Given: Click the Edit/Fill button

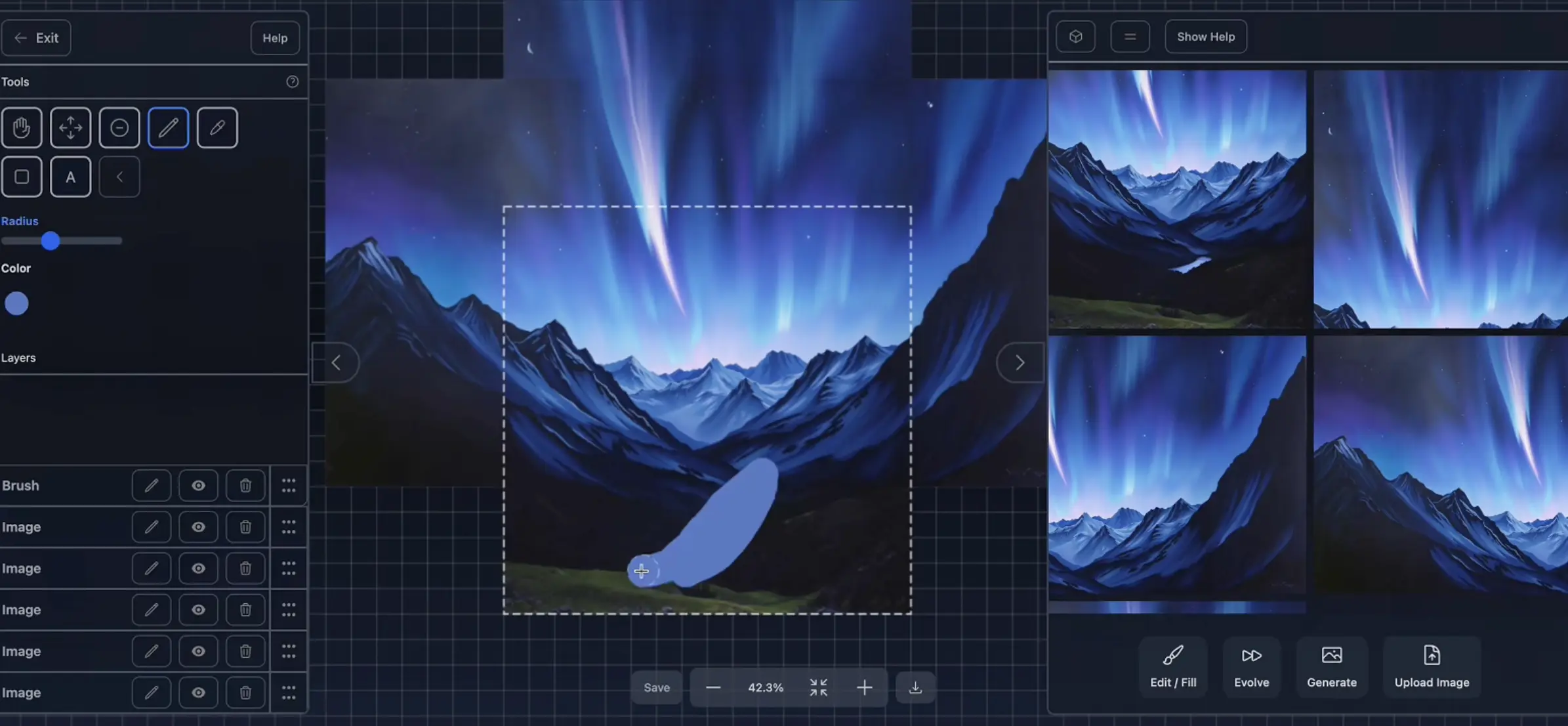Looking at the screenshot, I should [x=1173, y=665].
